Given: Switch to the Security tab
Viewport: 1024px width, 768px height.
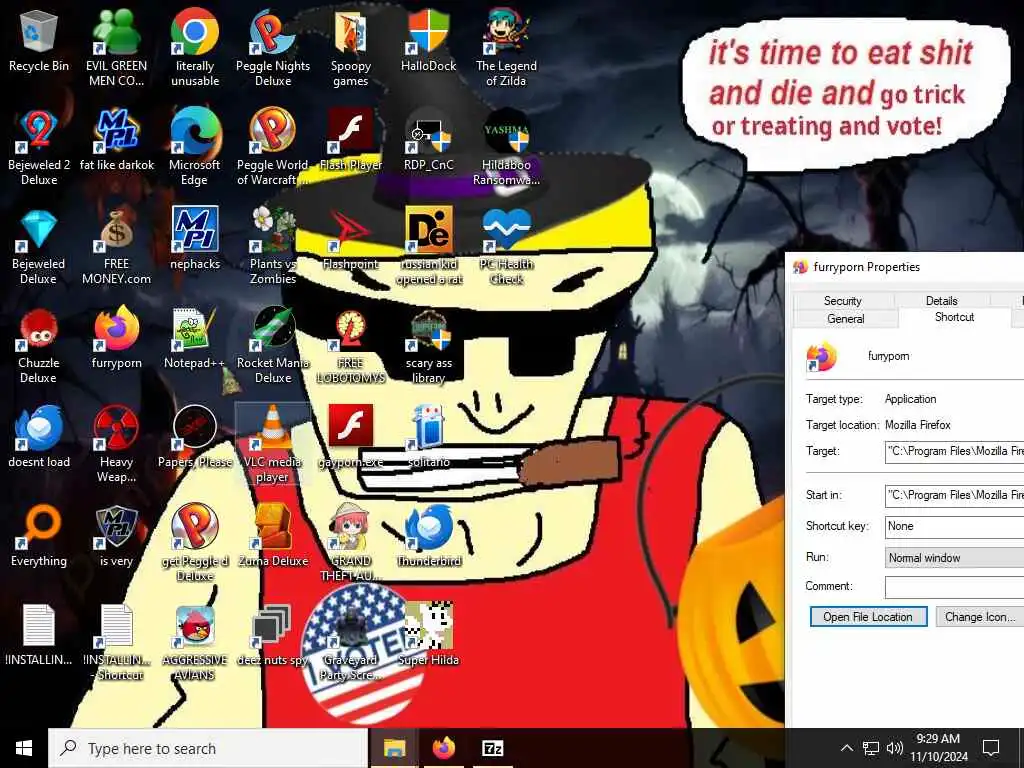Looking at the screenshot, I should point(842,300).
